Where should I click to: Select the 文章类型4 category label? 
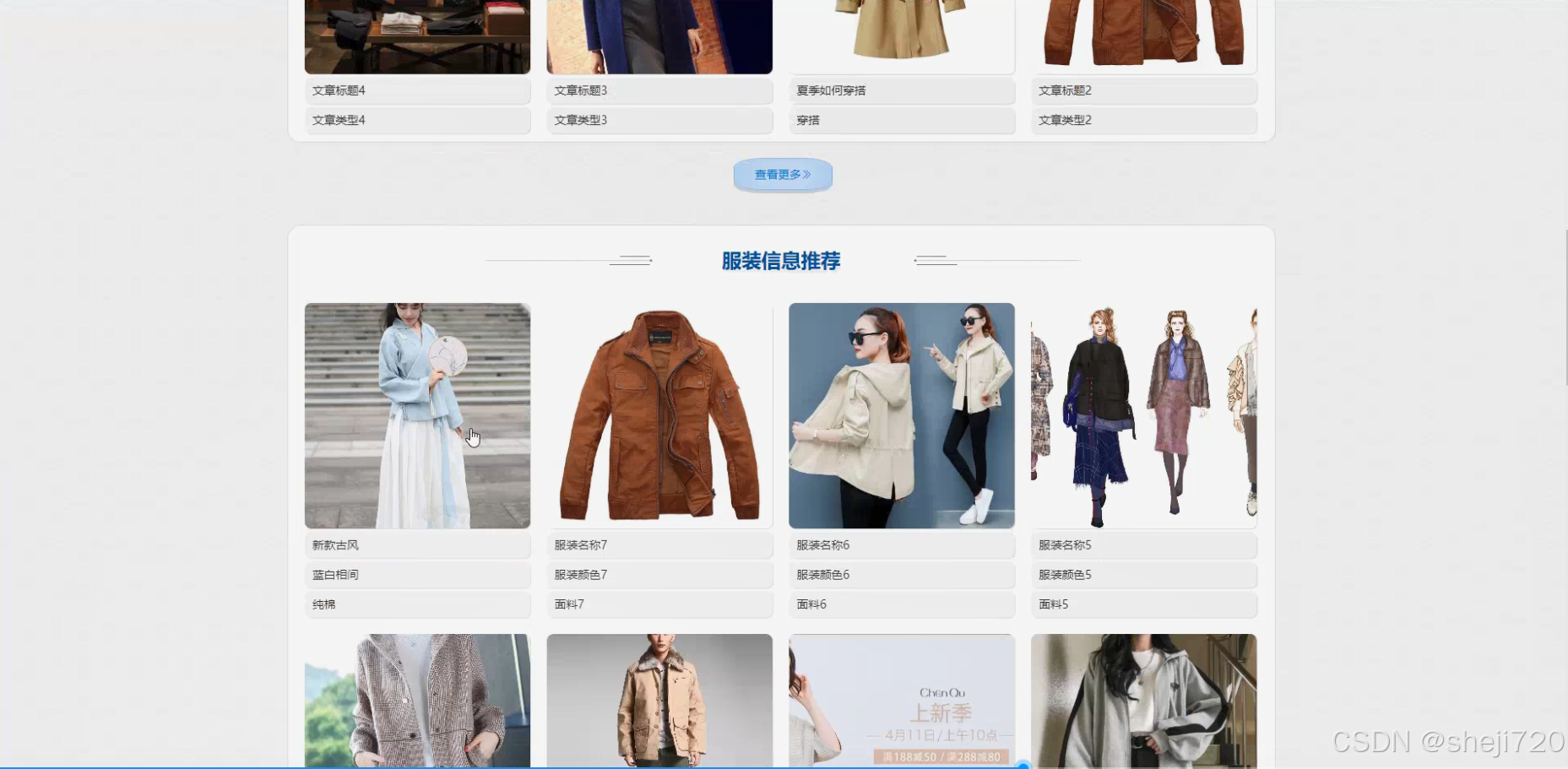[417, 121]
